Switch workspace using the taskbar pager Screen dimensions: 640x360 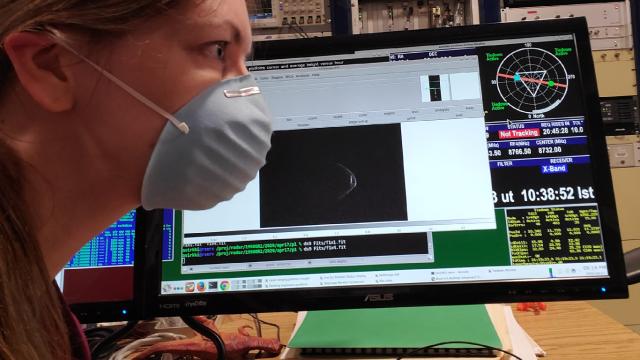point(247,284)
